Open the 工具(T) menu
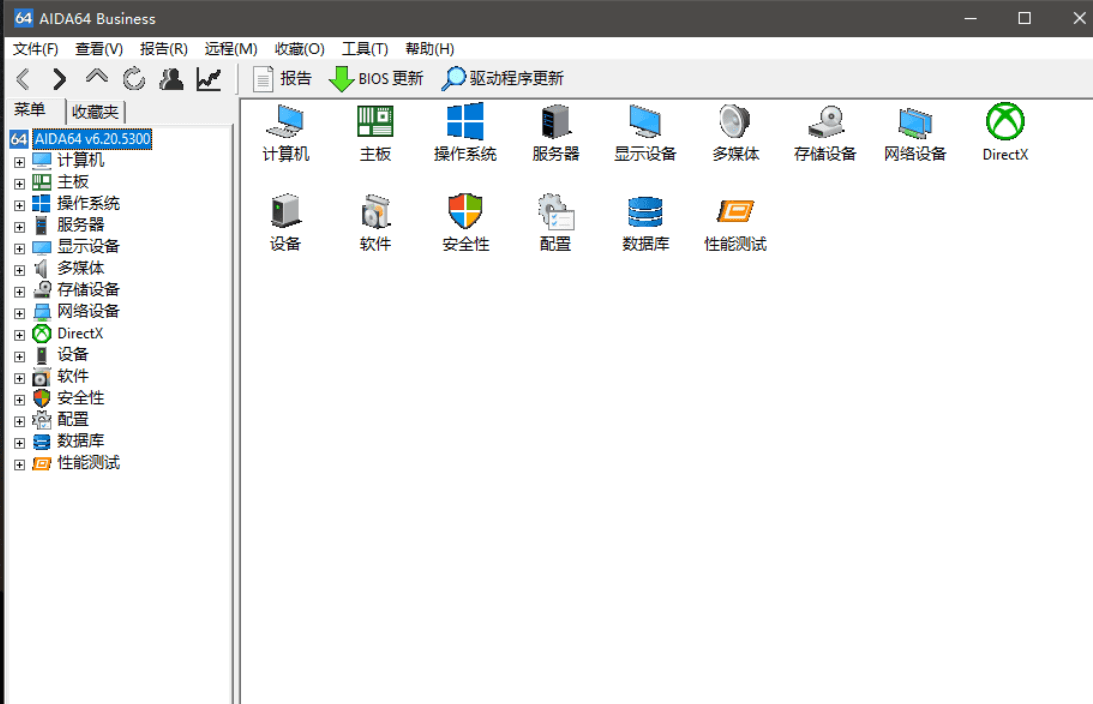The width and height of the screenshot is (1093, 704). coord(365,49)
